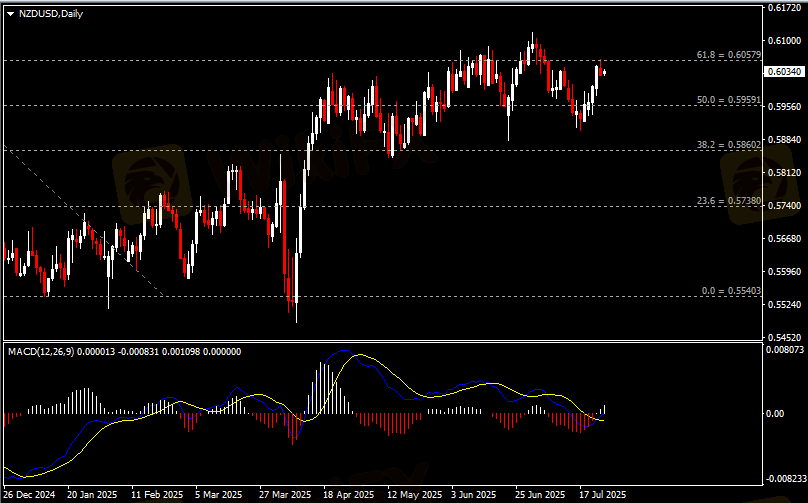Click the 27 Mar 2025 date label

coord(285,495)
